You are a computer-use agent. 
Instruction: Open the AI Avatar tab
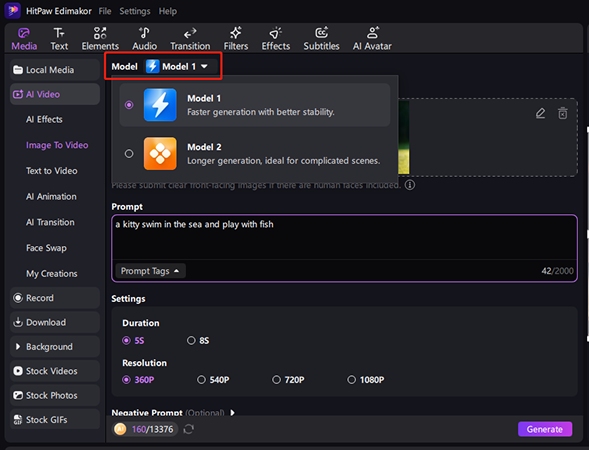pos(372,38)
